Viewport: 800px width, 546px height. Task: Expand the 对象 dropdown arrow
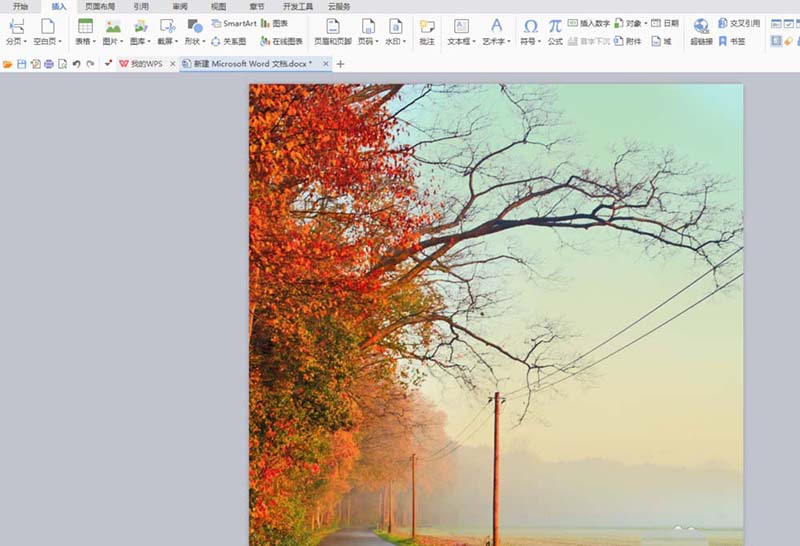tap(645, 24)
